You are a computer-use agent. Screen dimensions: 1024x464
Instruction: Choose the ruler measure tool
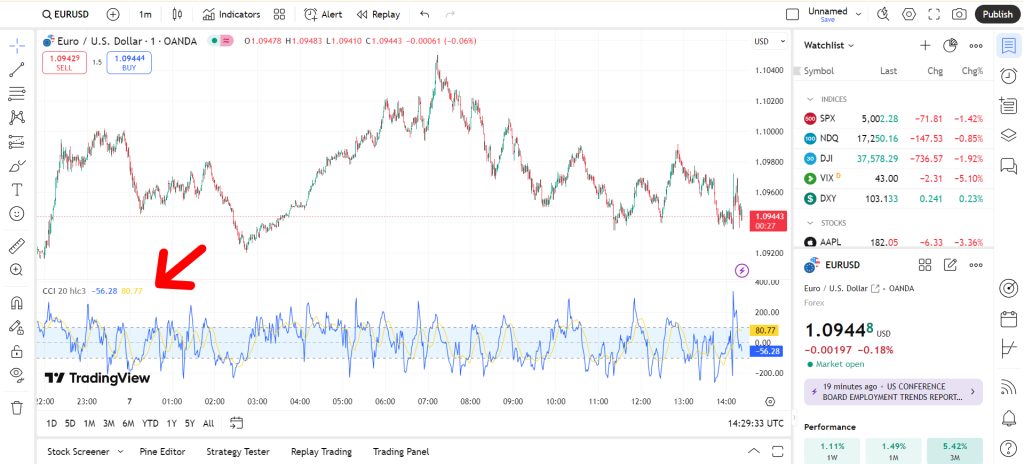coord(17,246)
